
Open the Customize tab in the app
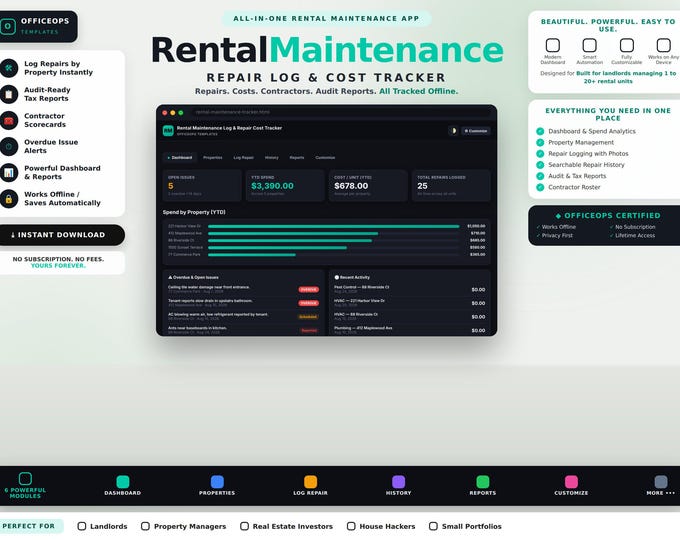coord(325,157)
